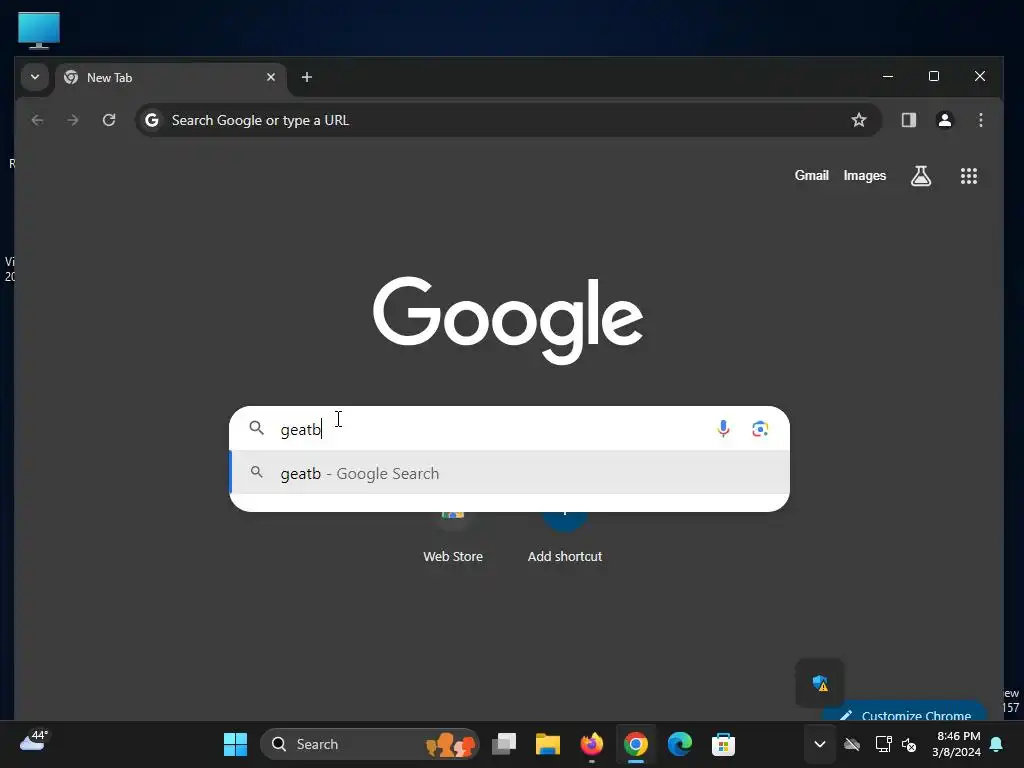Start voice search with microphone
The width and height of the screenshot is (1024, 768).
point(723,428)
